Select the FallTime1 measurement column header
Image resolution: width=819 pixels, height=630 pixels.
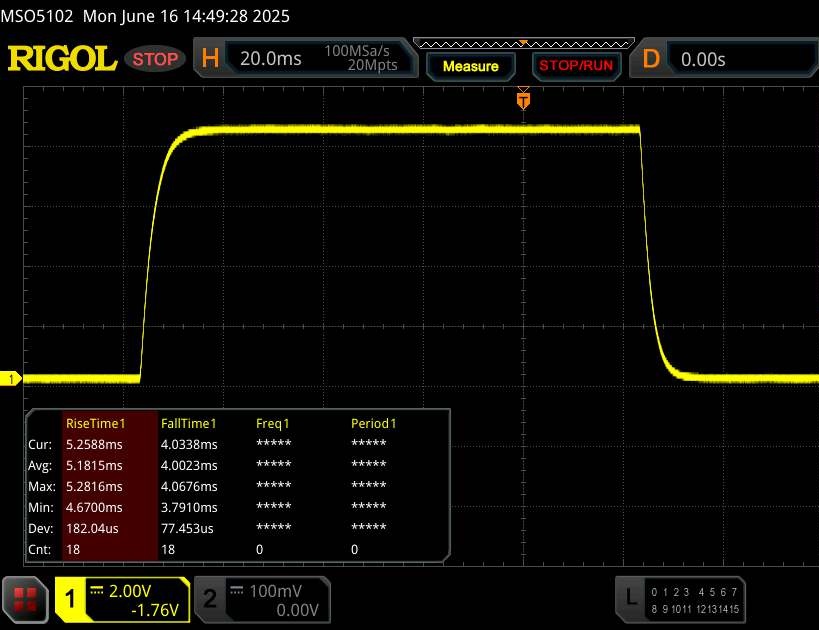(189, 424)
